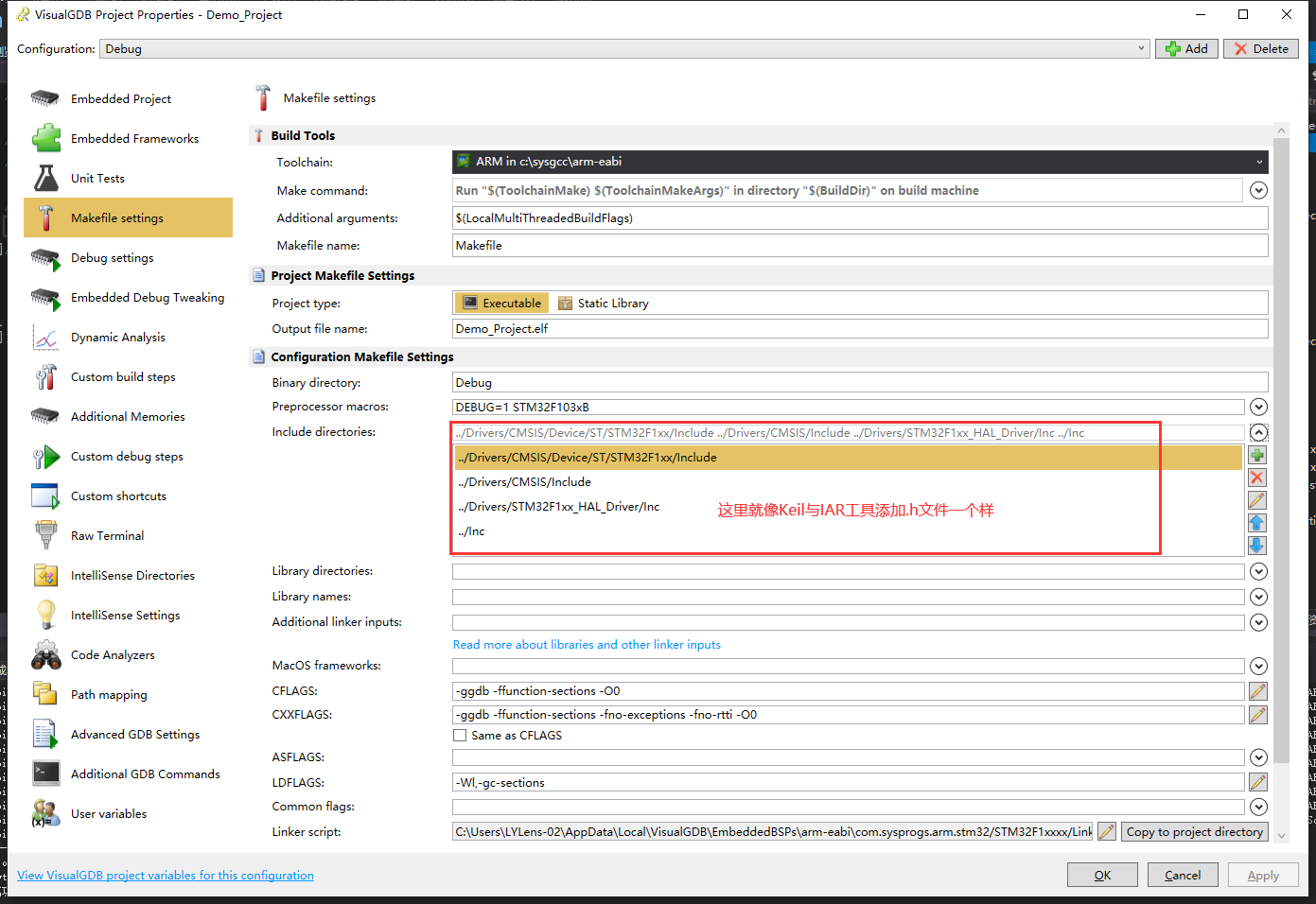1316x904 pixels.
Task: Click the Raw Terminal connector icon
Action: (x=45, y=535)
